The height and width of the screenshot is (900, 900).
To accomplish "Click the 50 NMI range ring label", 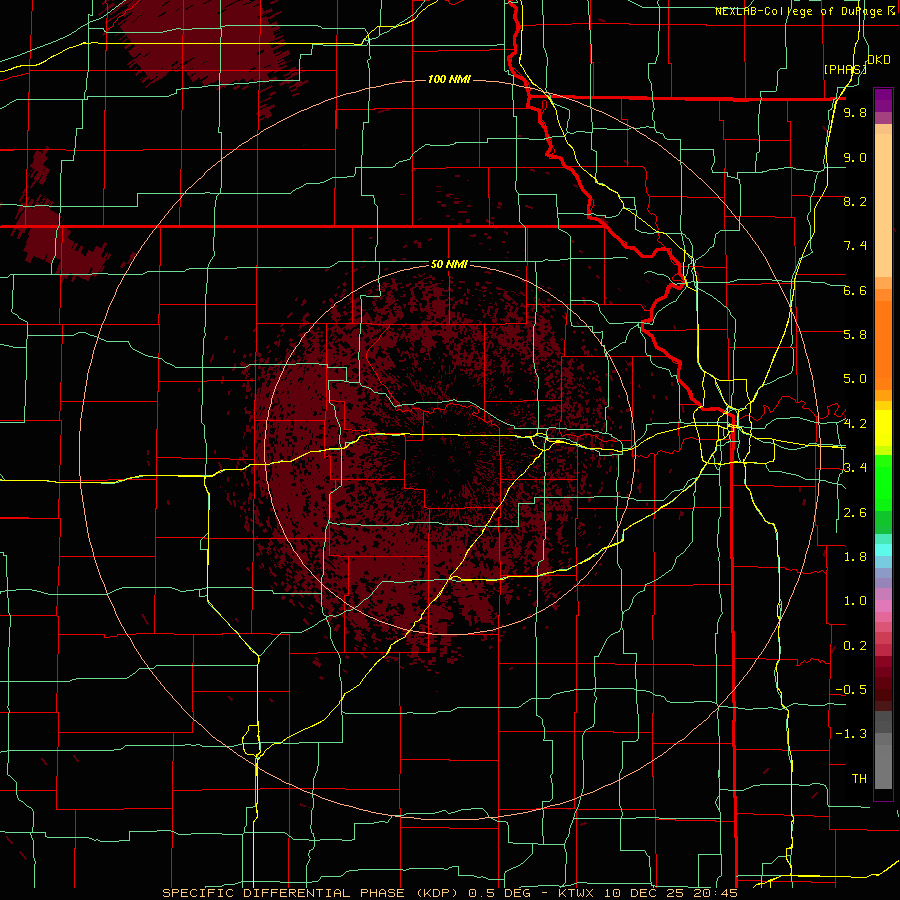I will [449, 264].
